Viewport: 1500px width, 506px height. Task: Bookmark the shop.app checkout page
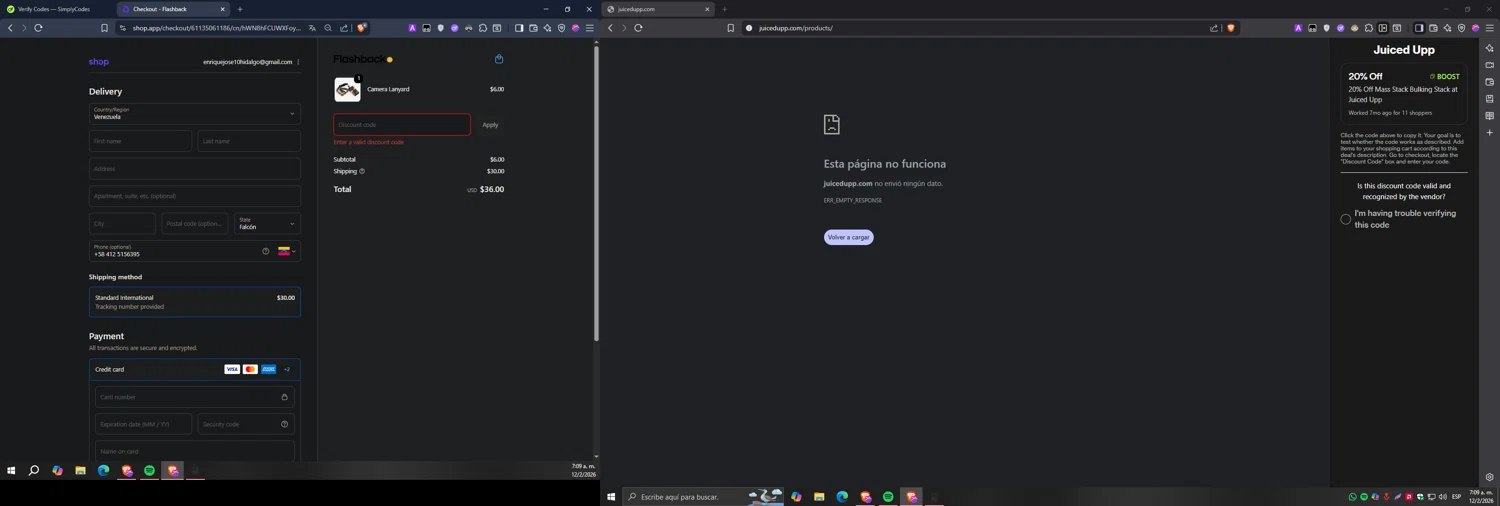tap(104, 28)
